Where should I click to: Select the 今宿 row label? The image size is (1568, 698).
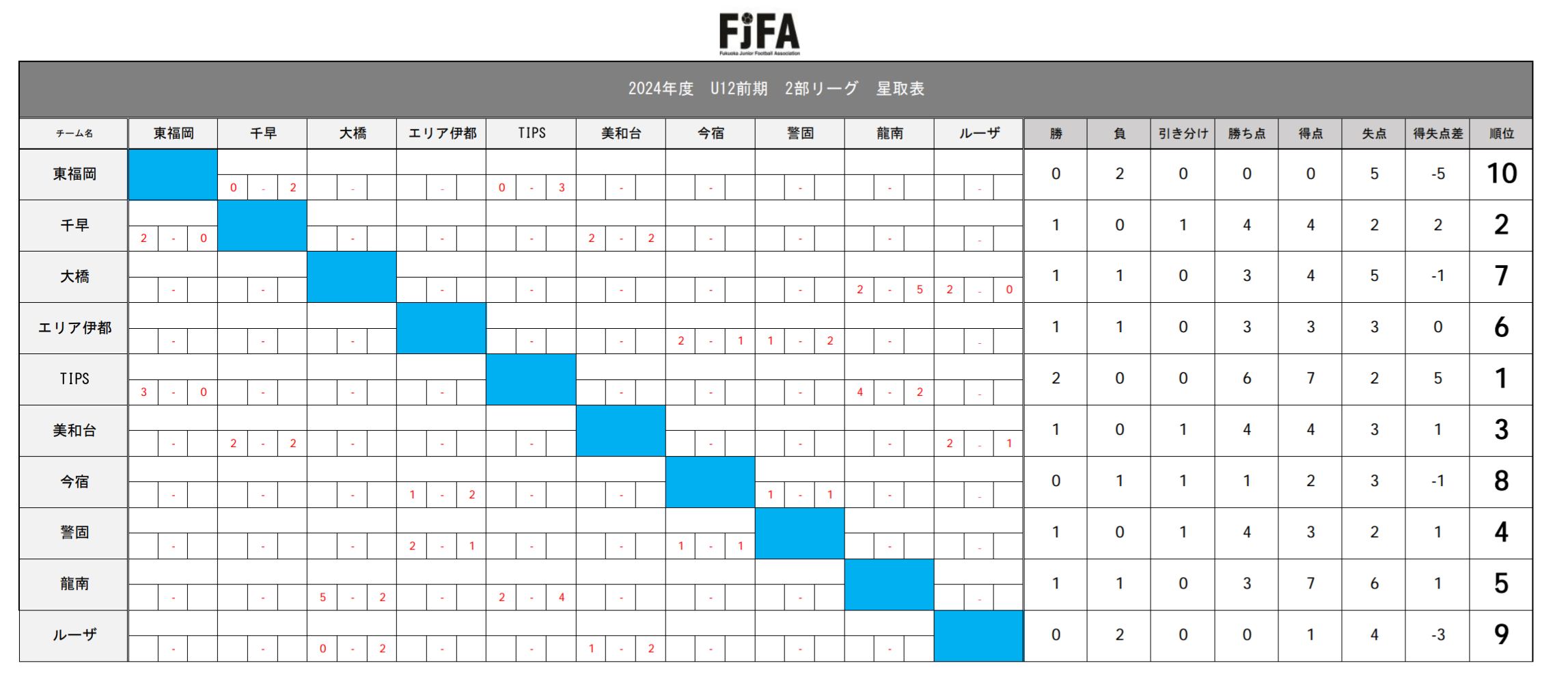pos(74,481)
